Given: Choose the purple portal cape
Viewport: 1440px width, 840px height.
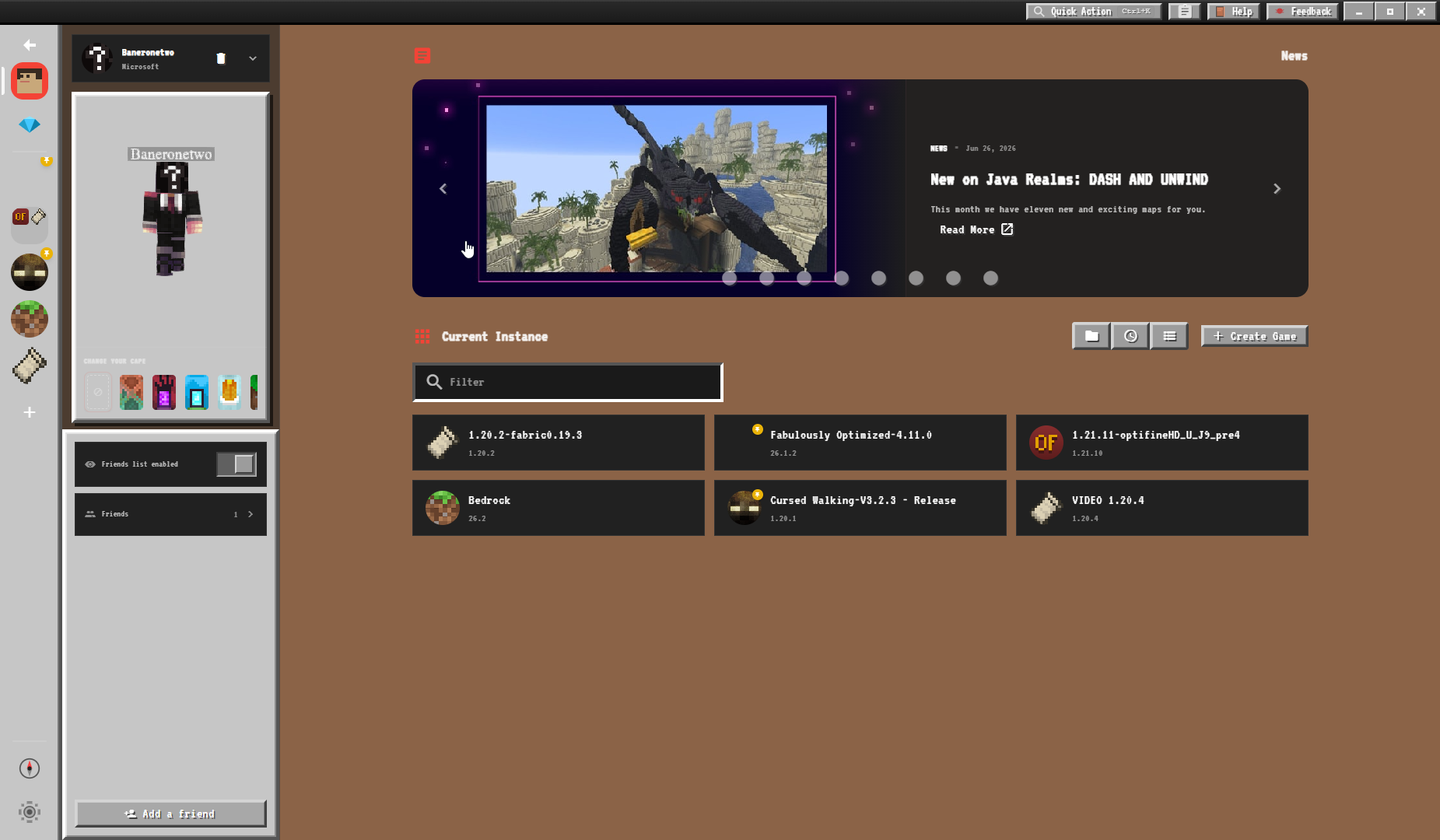Looking at the screenshot, I should [x=164, y=392].
